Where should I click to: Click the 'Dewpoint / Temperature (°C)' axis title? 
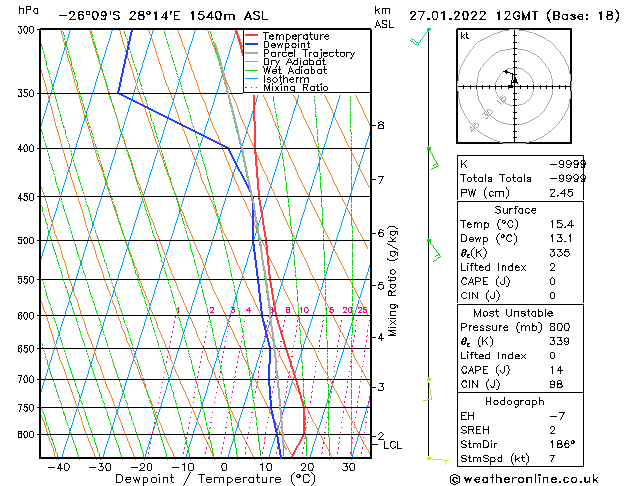215,479
